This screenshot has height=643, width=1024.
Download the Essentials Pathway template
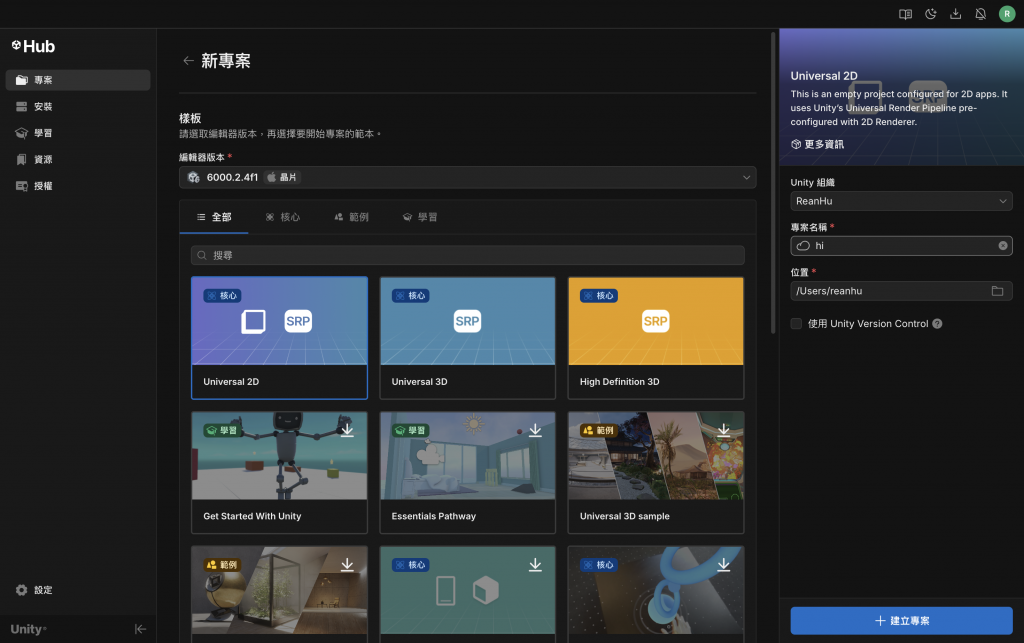pyautogui.click(x=536, y=430)
